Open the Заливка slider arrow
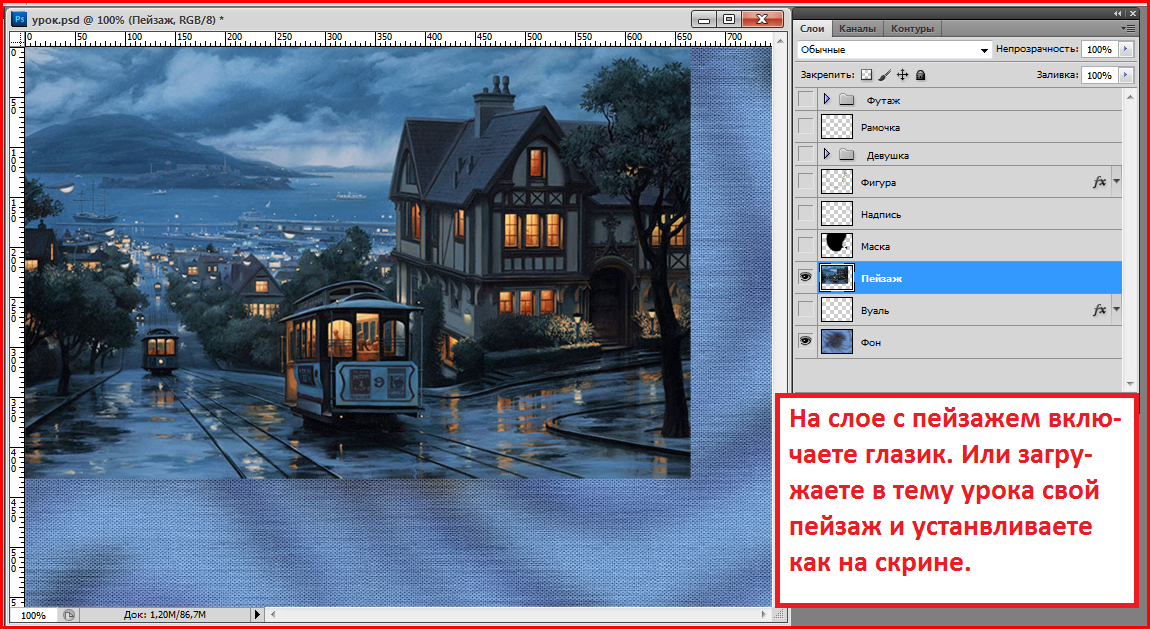The height and width of the screenshot is (629, 1150). point(1127,75)
